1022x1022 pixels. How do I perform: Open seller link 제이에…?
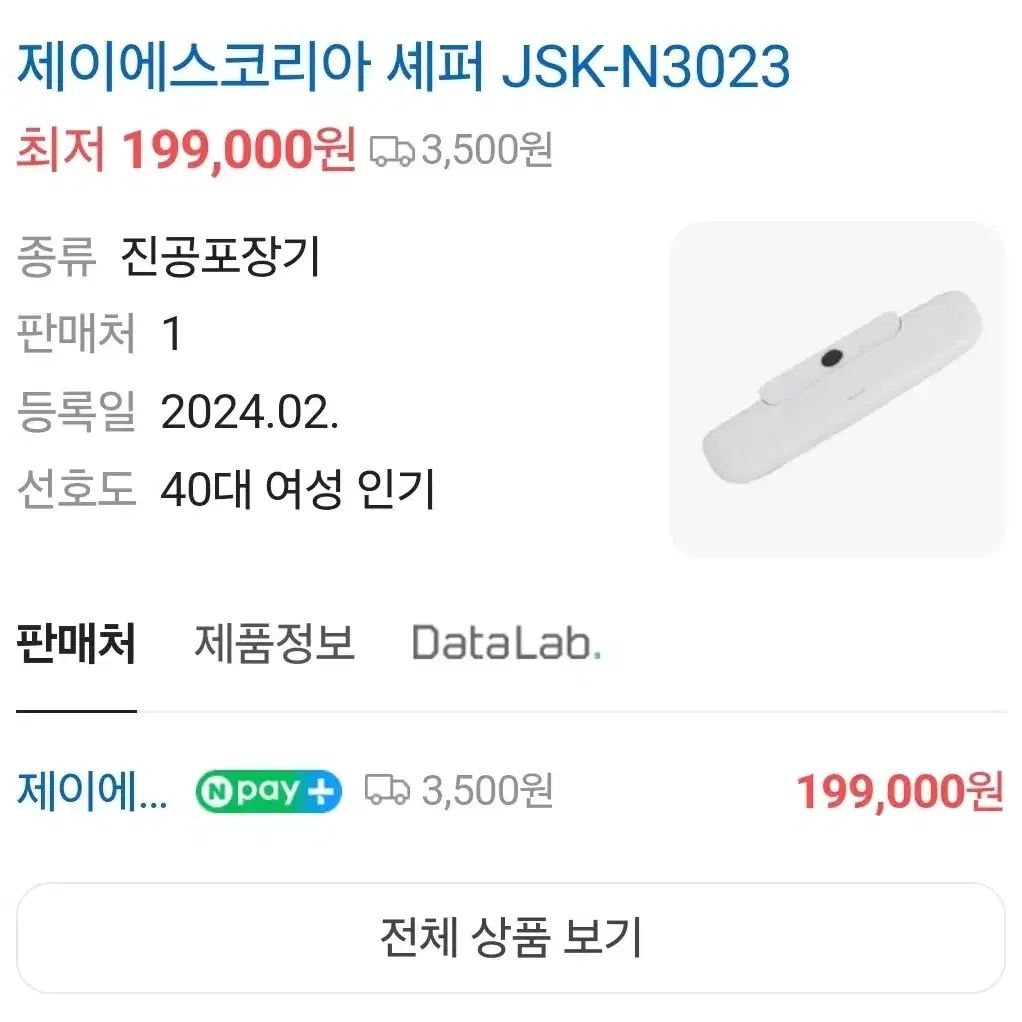coord(92,791)
